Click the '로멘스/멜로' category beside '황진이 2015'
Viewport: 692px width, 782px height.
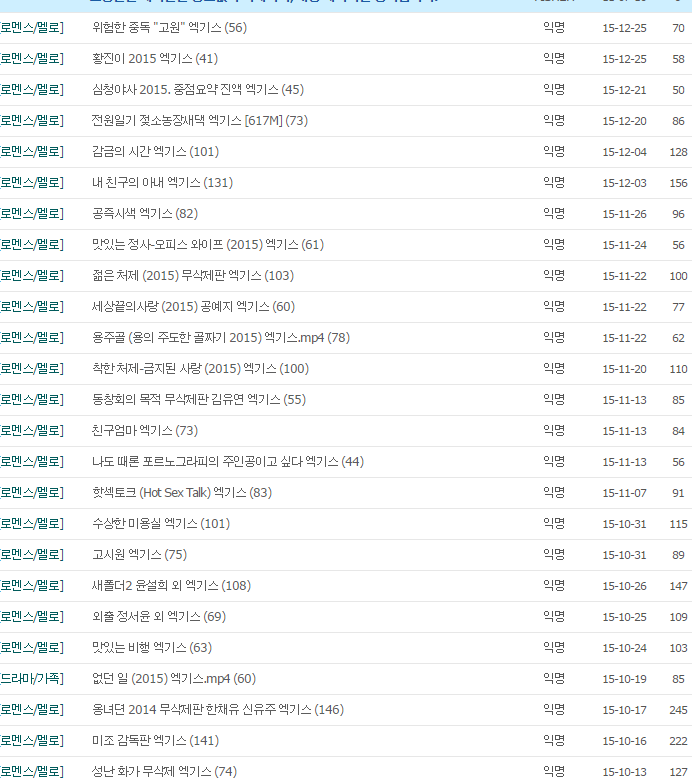point(31,59)
